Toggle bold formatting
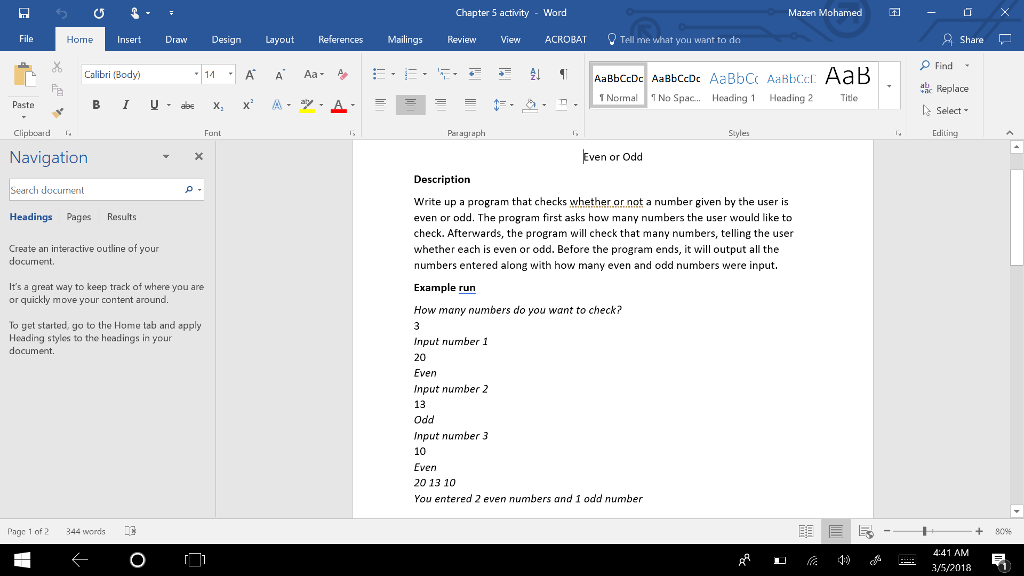 coord(96,104)
